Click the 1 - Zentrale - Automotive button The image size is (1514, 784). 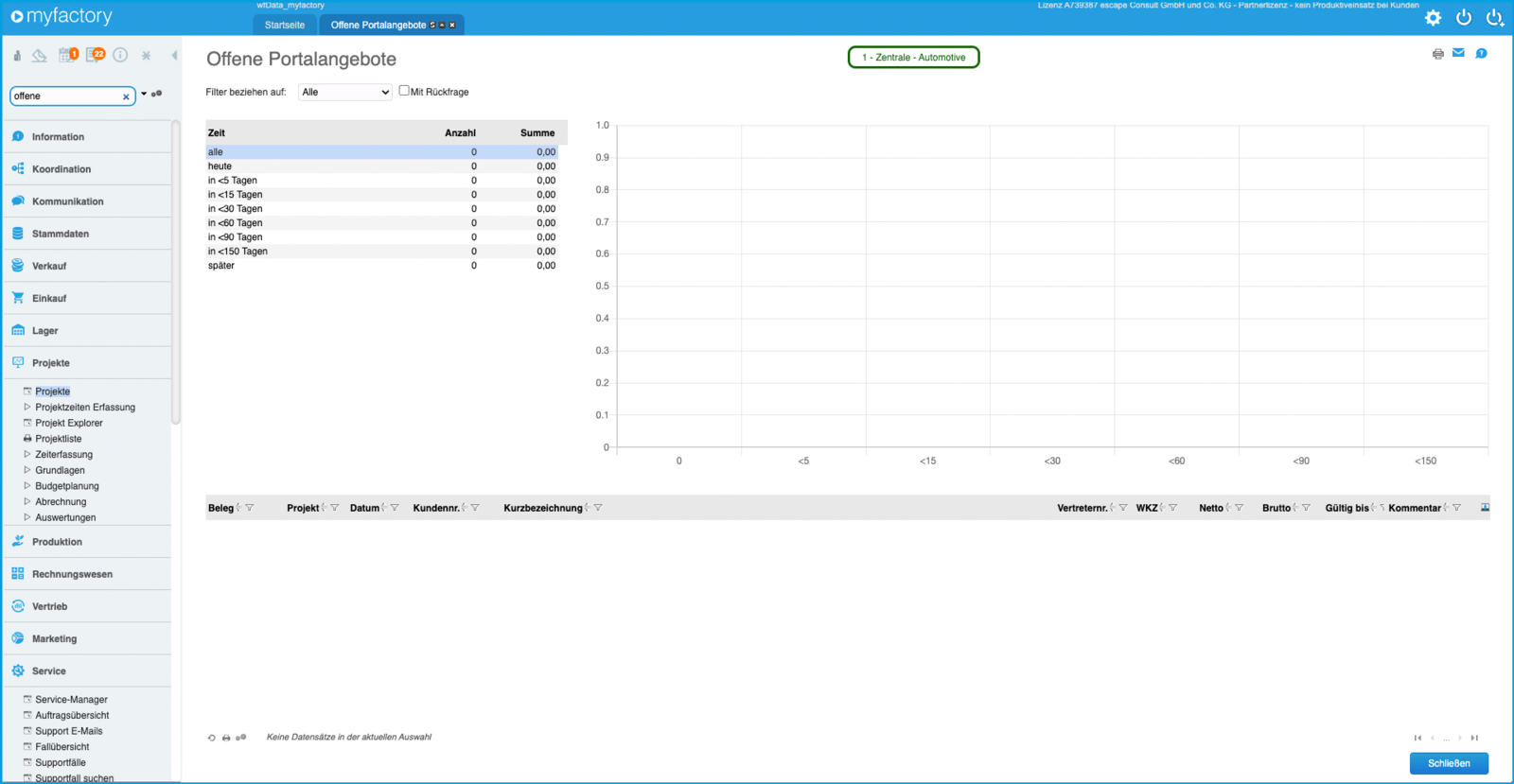coord(913,58)
